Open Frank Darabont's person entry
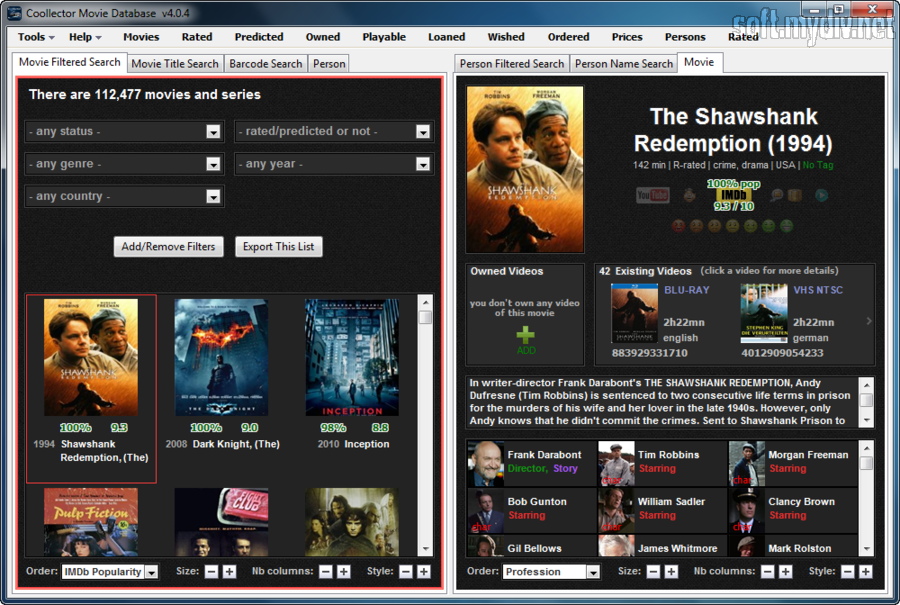 coord(532,464)
